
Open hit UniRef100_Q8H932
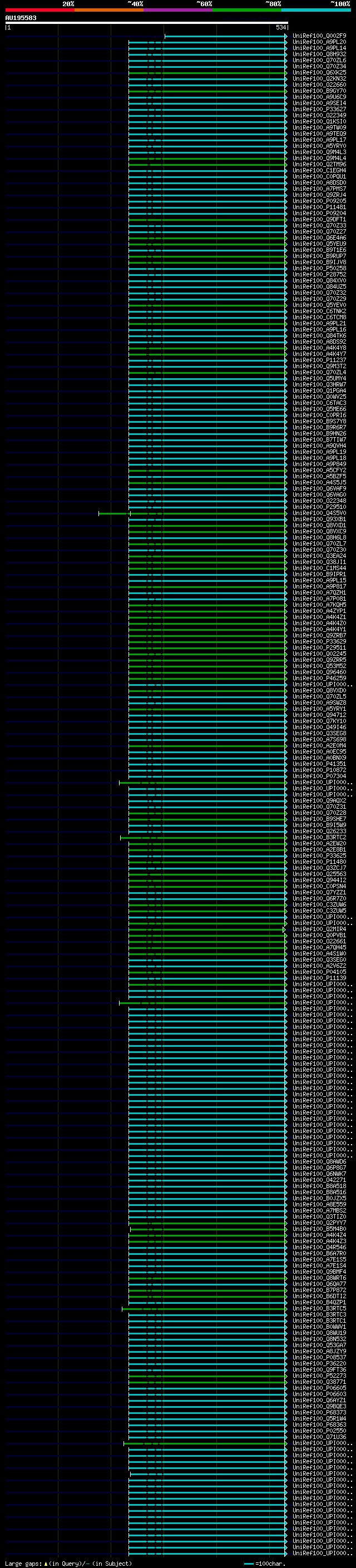[x=319, y=54]
